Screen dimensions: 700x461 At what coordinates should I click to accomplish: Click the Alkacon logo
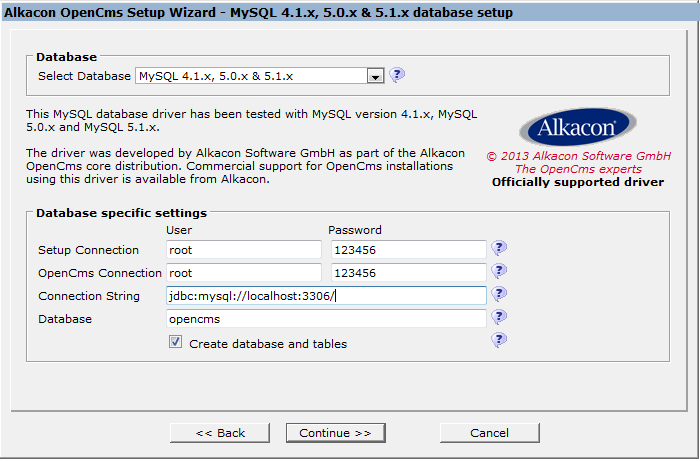coord(578,127)
